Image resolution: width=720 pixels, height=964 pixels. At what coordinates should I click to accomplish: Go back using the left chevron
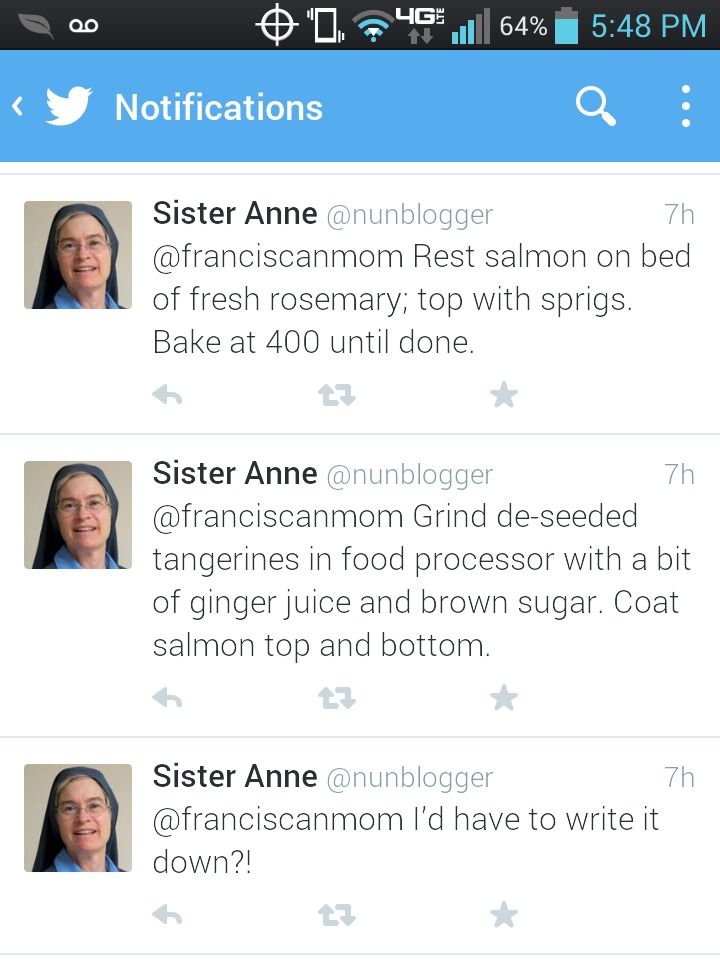click(x=17, y=106)
